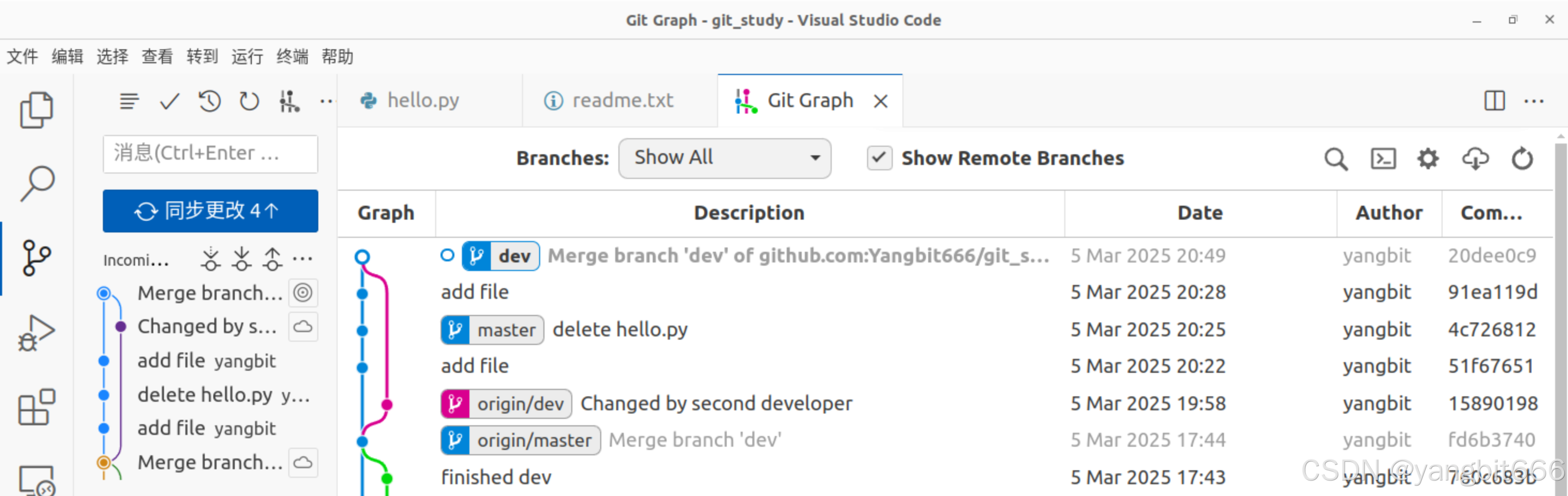
Task: Open Remote Explorer view icon
Action: click(x=36, y=481)
